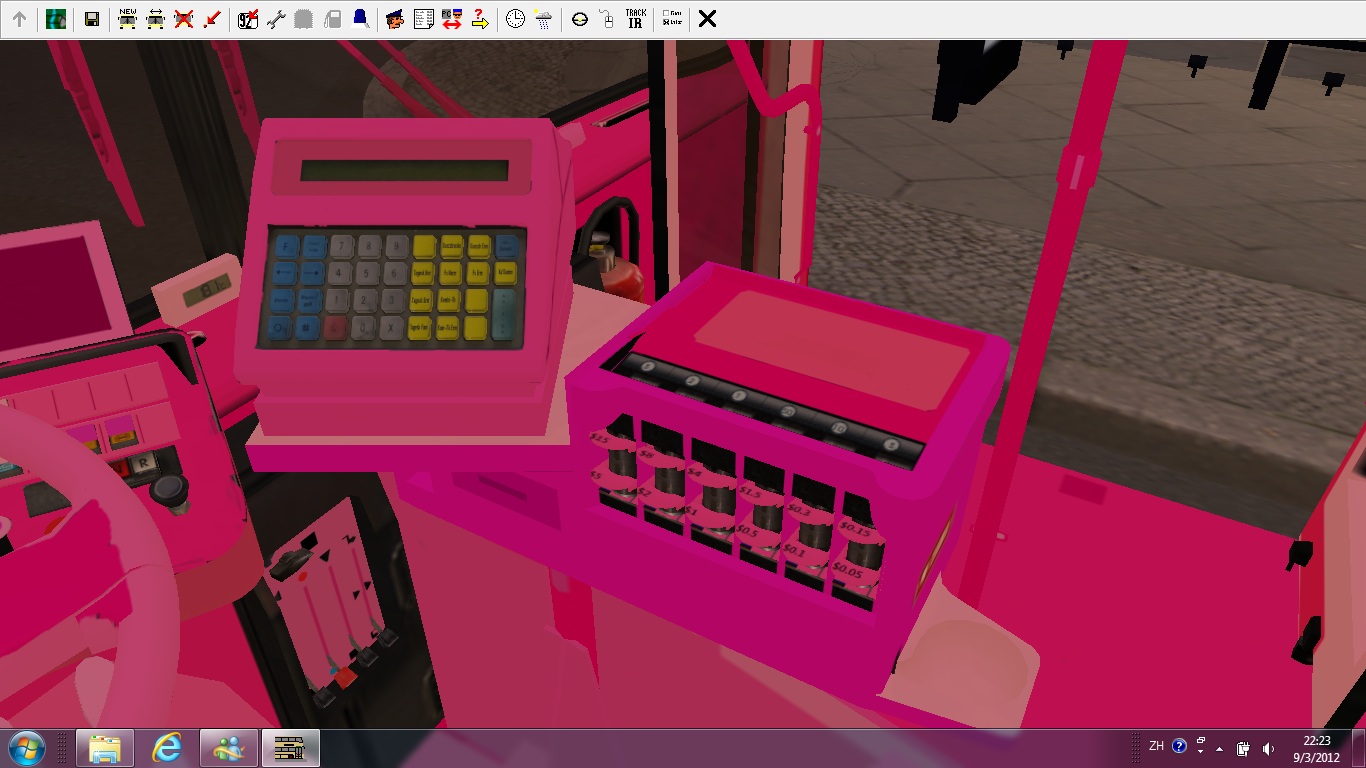Spawn a new bus with NEW icon
The width and height of the screenshot is (1366, 768).
pos(127,19)
